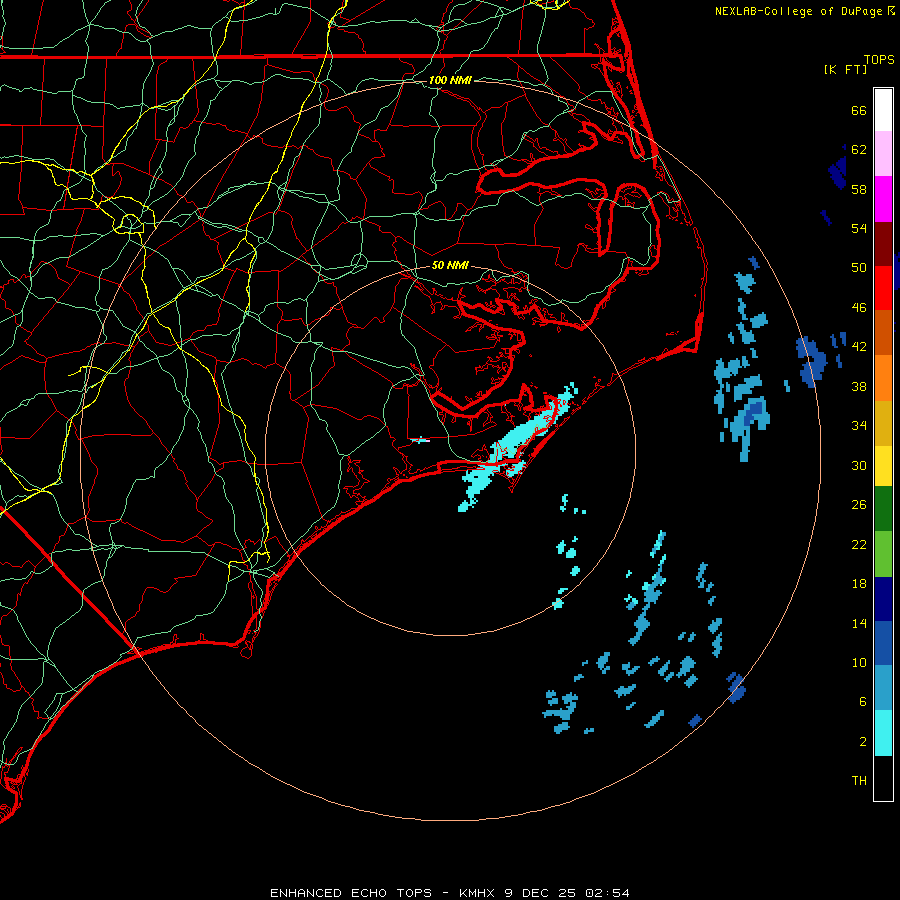The width and height of the screenshot is (900, 900).
Task: Click the light pink 62 K FT swatch
Action: (x=883, y=154)
